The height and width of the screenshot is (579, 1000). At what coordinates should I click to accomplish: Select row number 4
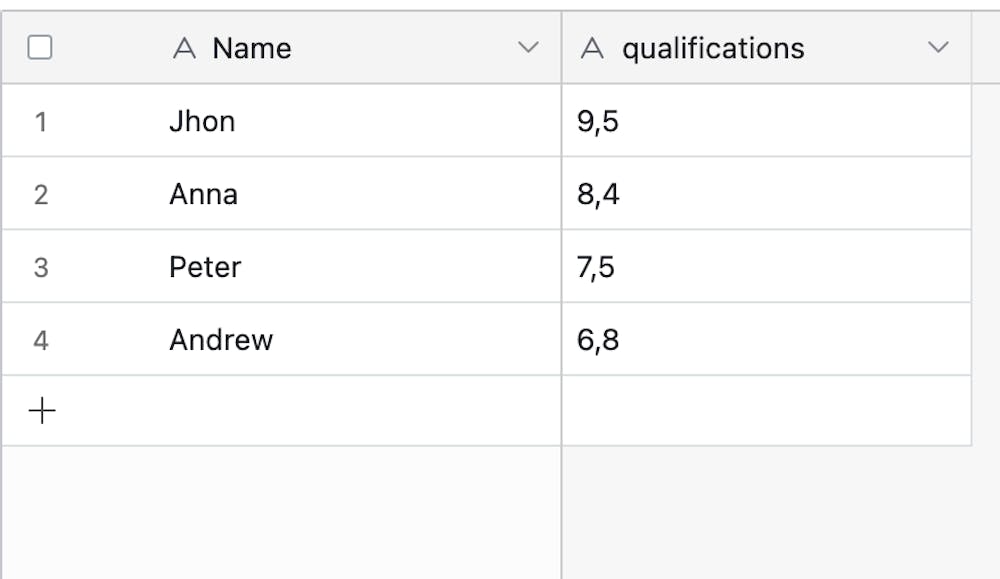coord(41,340)
